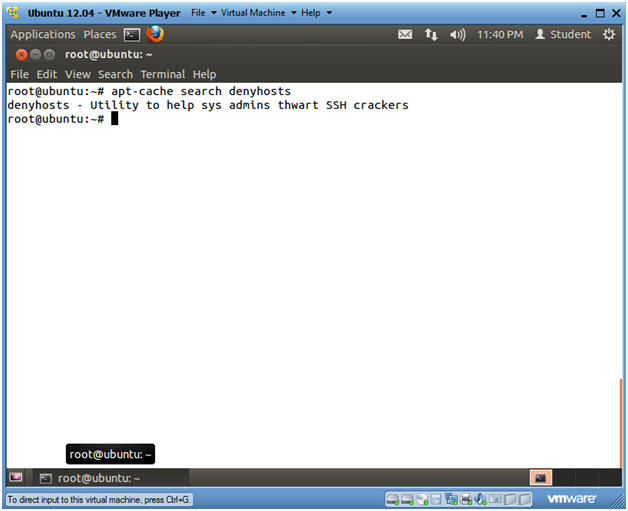
Task: Click the 'To direct input to this virtual machine' message
Action: (99, 499)
